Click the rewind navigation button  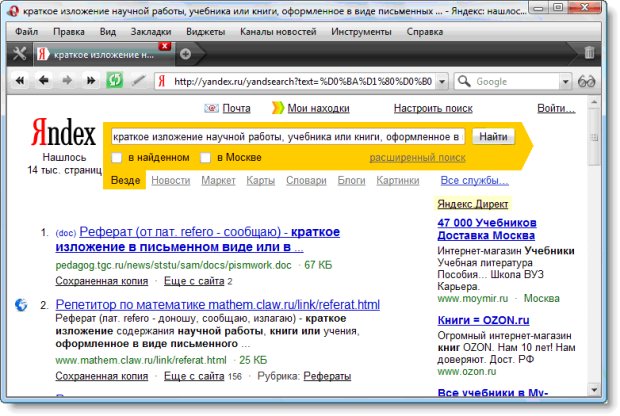pyautogui.click(x=20, y=81)
